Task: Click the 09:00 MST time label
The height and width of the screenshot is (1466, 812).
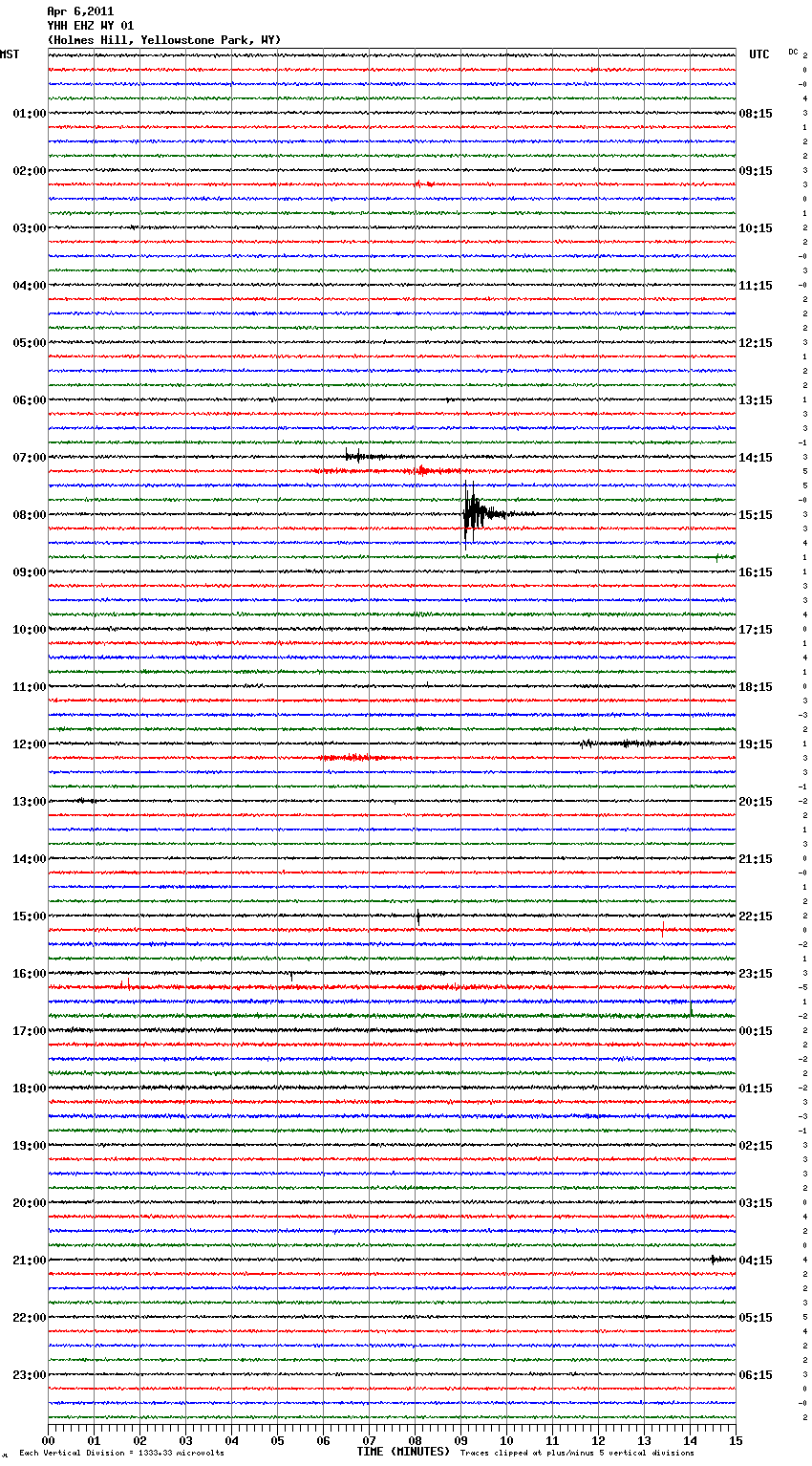Action: pyautogui.click(x=30, y=572)
